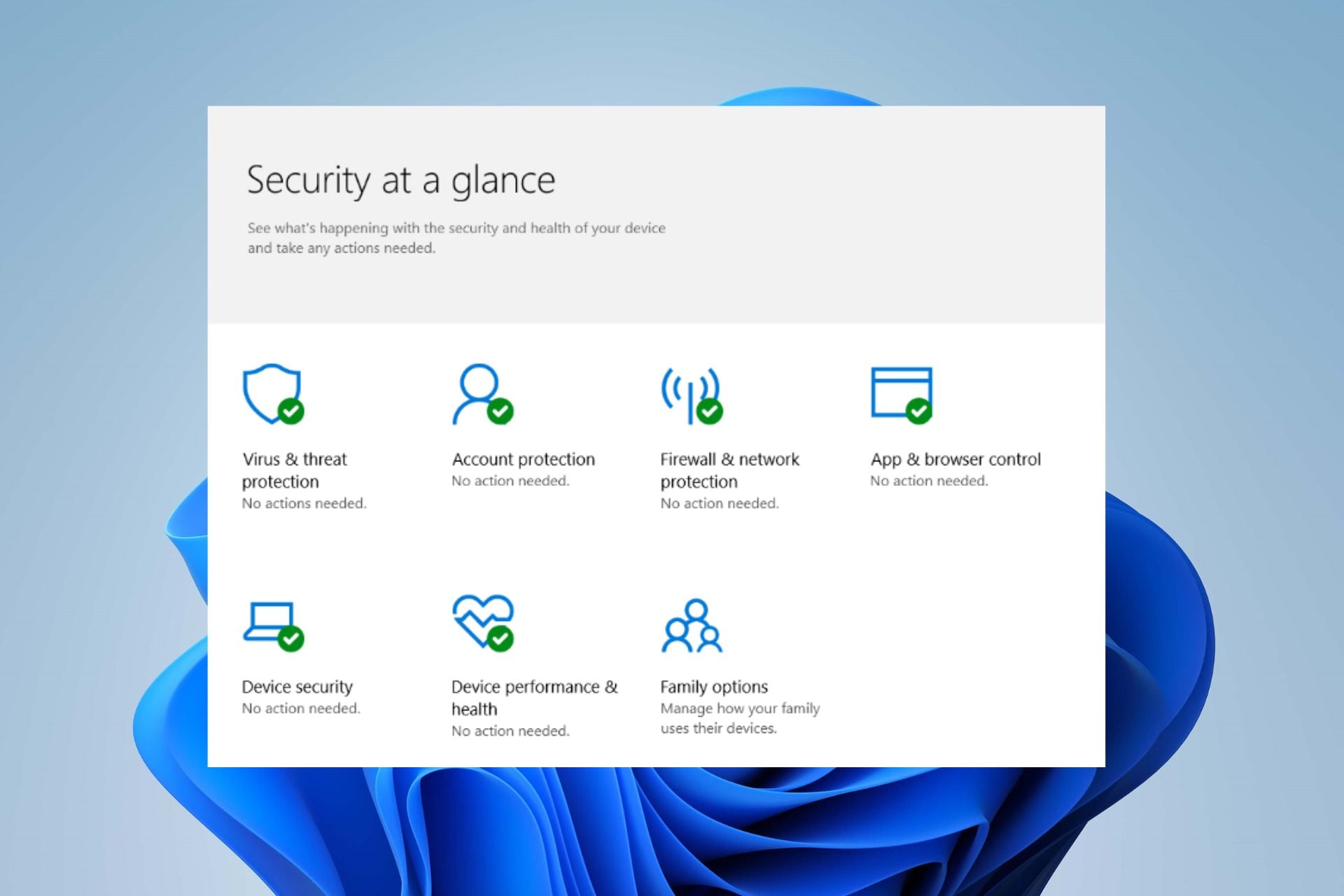Open the Virus & threat protection shield icon
The height and width of the screenshot is (896, 1344).
click(x=273, y=392)
